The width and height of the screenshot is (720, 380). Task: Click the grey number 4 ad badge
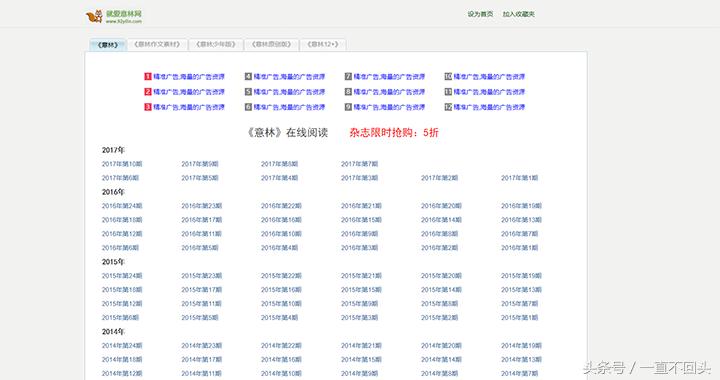(x=248, y=77)
